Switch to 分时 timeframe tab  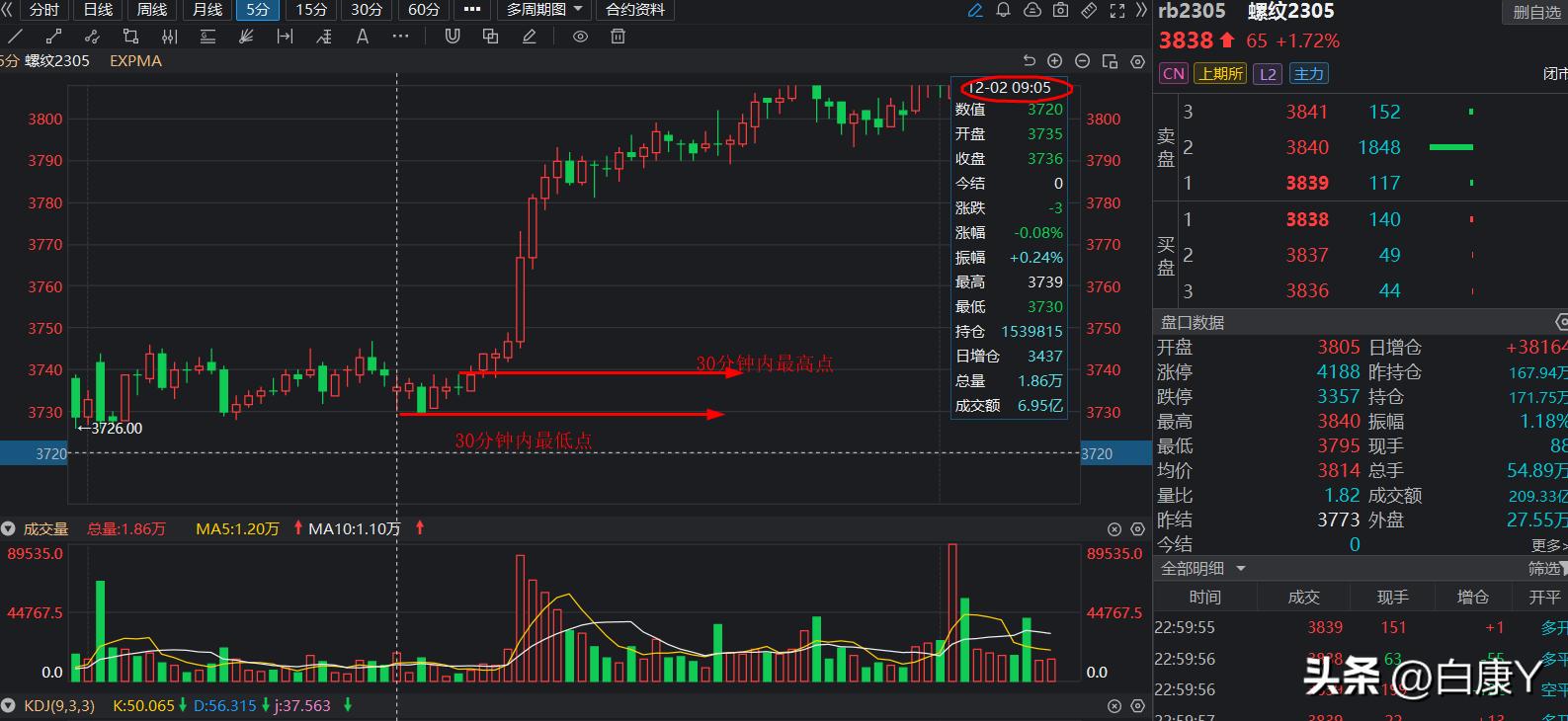click(x=44, y=10)
